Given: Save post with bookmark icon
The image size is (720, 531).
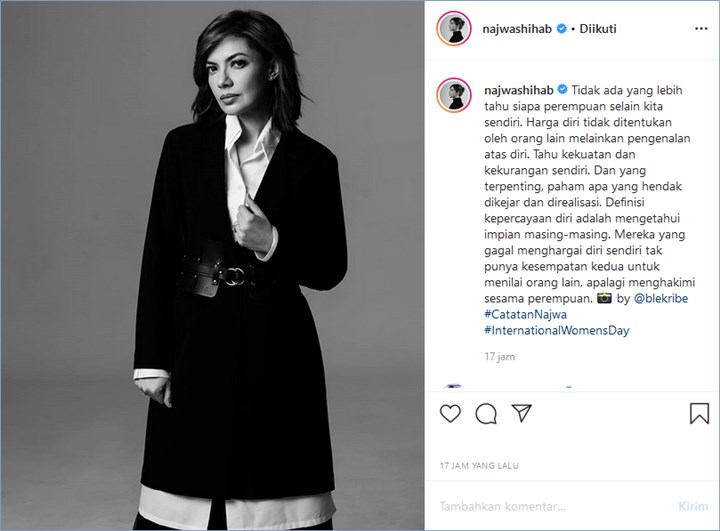Looking at the screenshot, I should pyautogui.click(x=699, y=413).
